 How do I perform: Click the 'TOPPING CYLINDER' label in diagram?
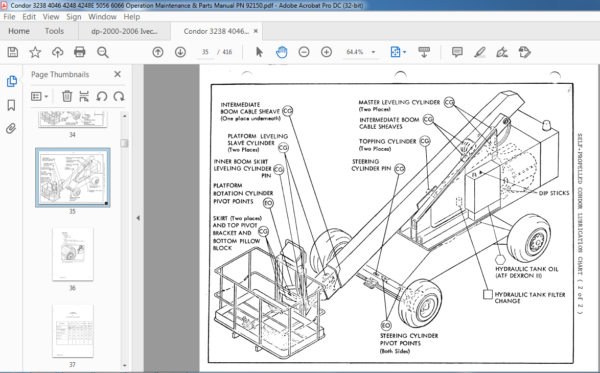click(387, 141)
